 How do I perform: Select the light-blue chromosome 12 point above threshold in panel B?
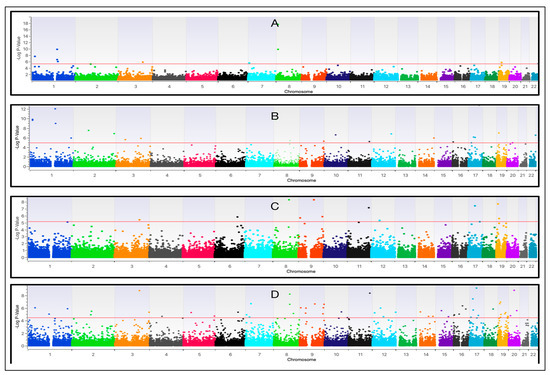pos(391,134)
